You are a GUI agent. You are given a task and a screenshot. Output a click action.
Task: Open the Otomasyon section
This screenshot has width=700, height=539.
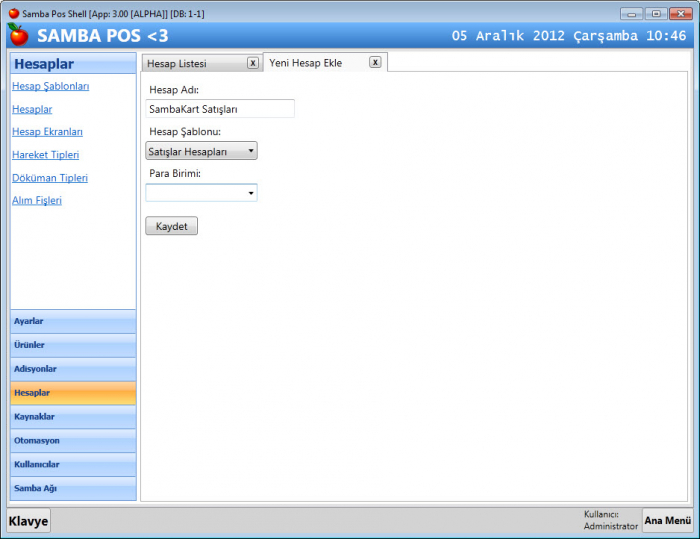click(73, 440)
